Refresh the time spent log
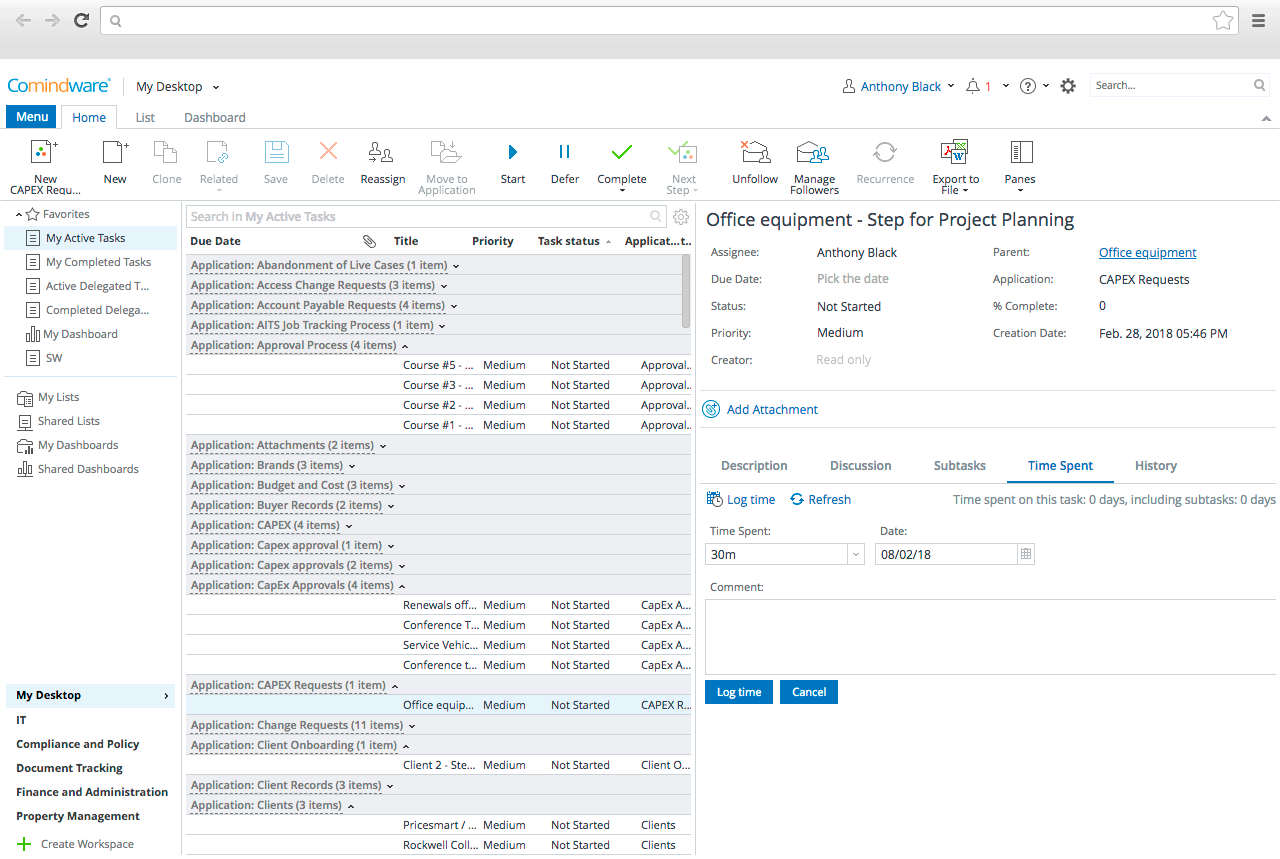Viewport: 1280px width, 859px height. click(820, 499)
